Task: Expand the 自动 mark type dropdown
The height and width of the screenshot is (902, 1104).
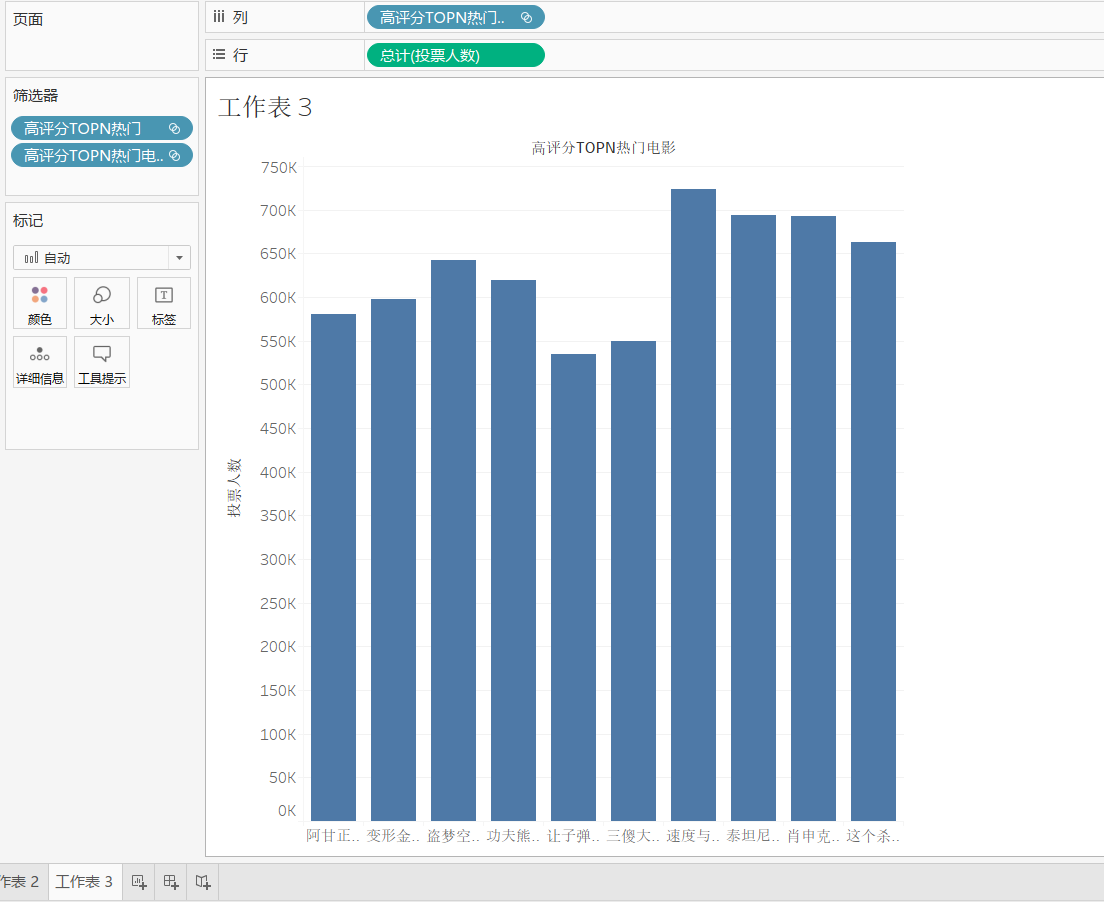Action: (179, 258)
